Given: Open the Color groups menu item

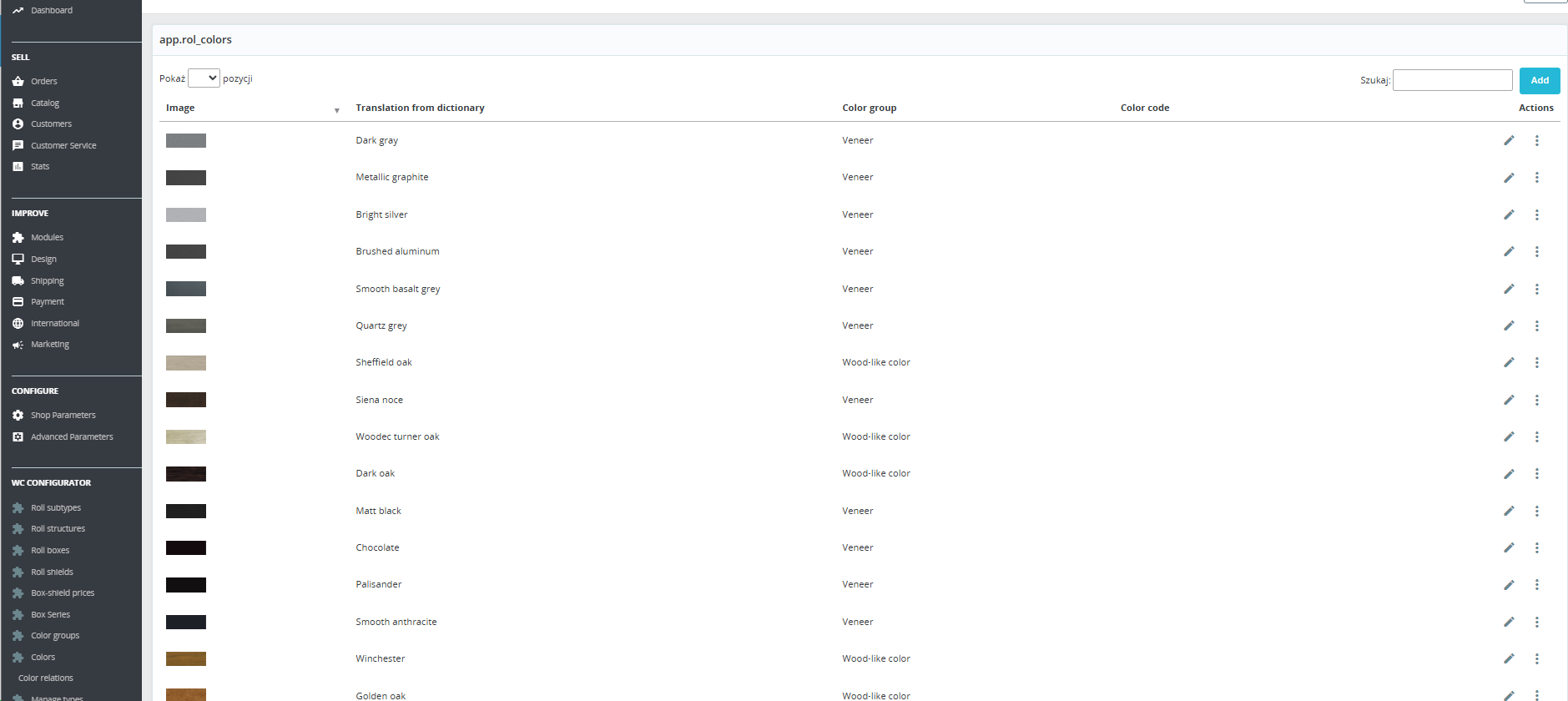Looking at the screenshot, I should click(55, 636).
